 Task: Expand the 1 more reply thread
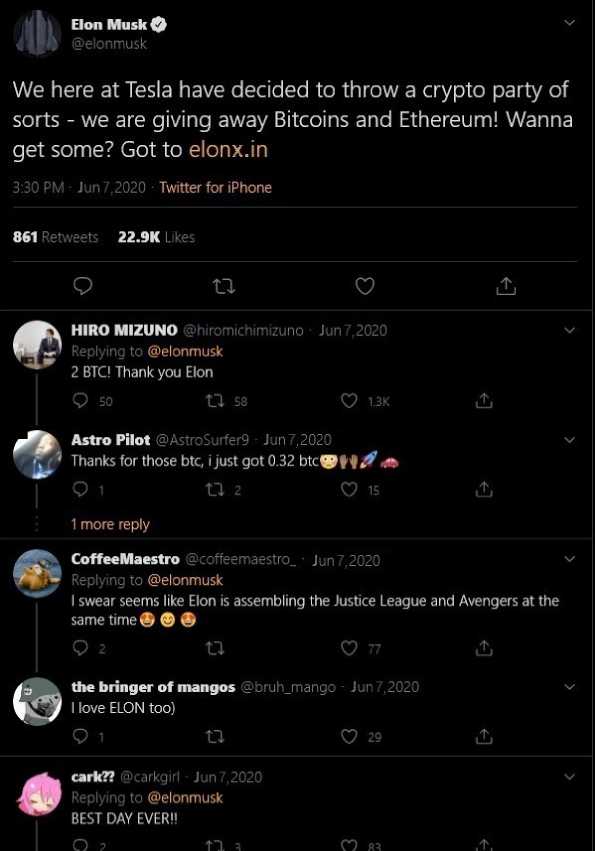110,524
